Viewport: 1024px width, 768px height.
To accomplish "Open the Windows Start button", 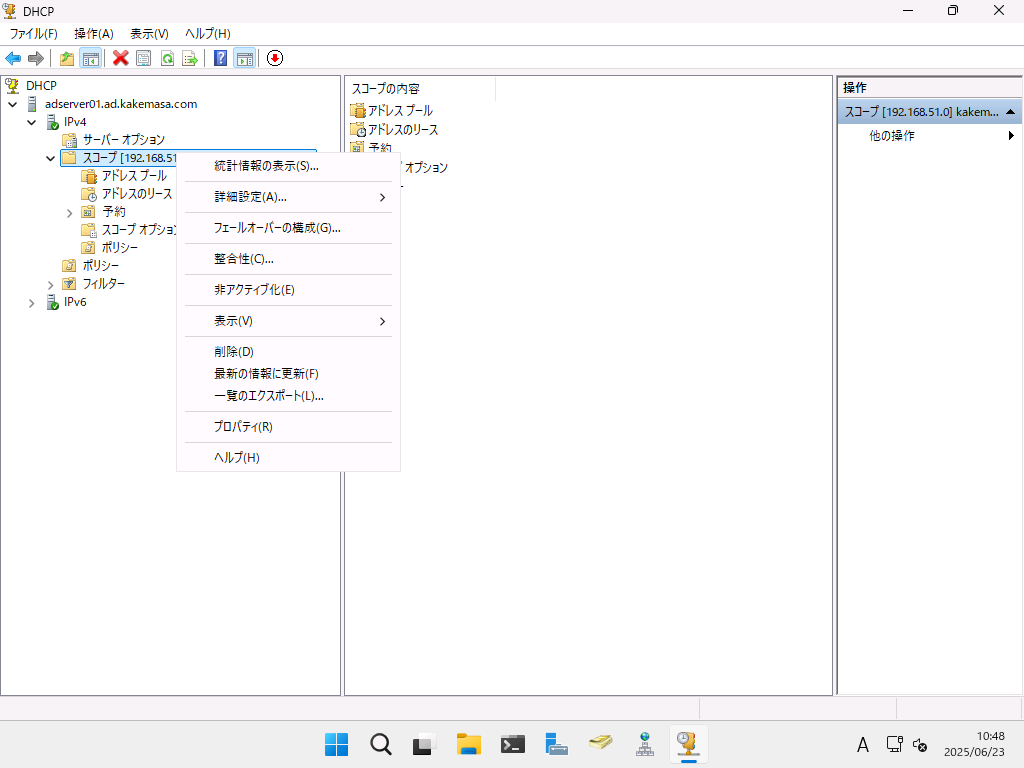I will [x=336, y=744].
